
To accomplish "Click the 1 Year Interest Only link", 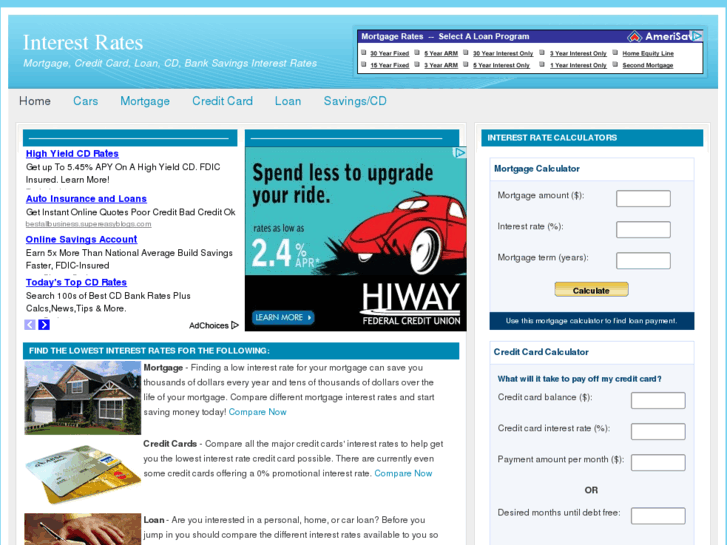I will pyautogui.click(x=578, y=65).
